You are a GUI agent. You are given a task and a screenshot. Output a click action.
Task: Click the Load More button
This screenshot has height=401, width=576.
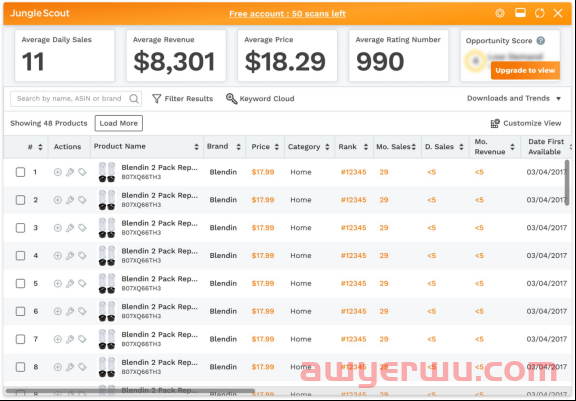tap(119, 123)
